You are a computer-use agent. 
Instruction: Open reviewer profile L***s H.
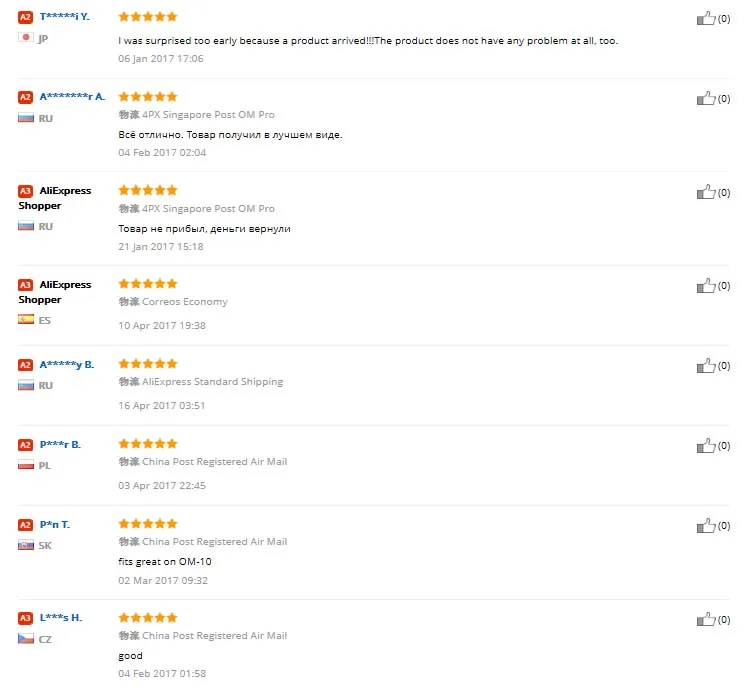(60, 618)
